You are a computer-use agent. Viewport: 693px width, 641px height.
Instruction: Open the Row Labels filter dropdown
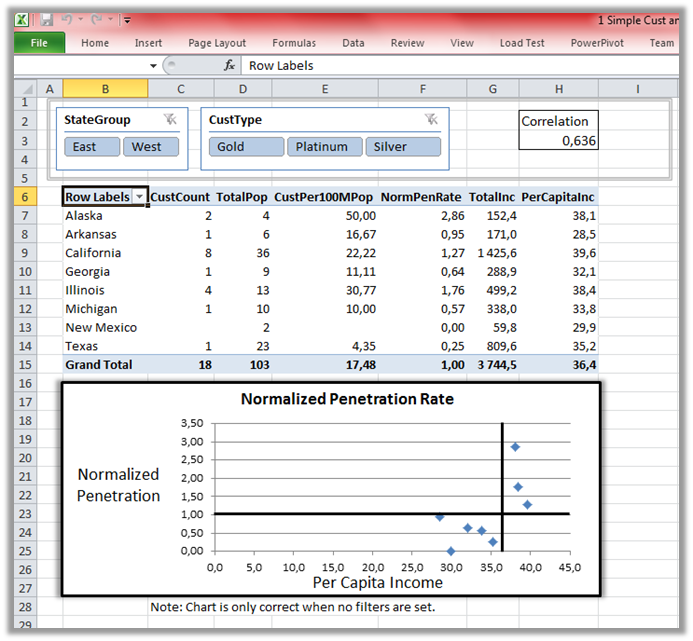(x=140, y=197)
